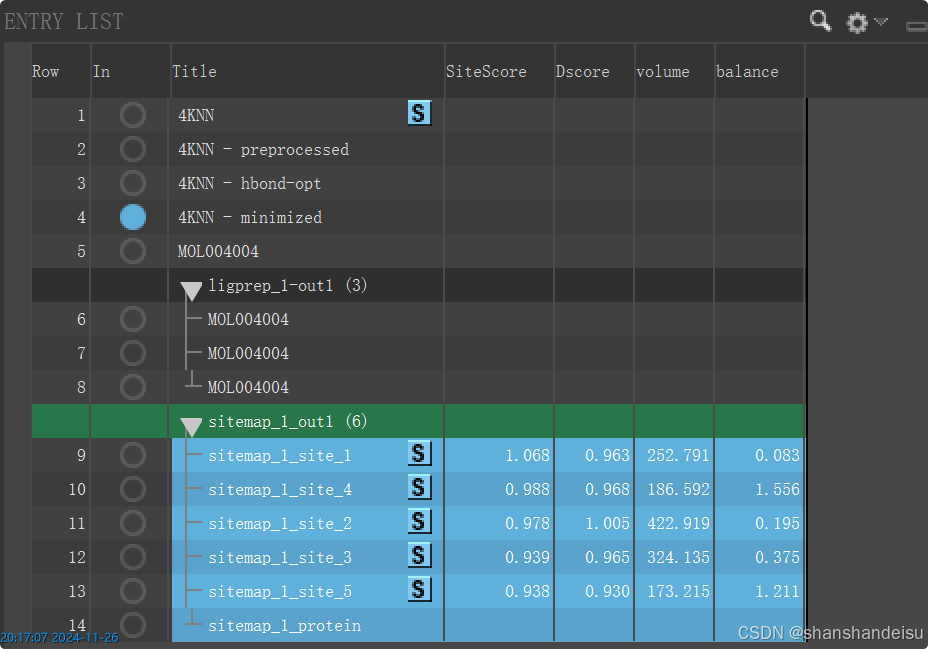Include sitemap_1_site_4 in workspace

133,489
